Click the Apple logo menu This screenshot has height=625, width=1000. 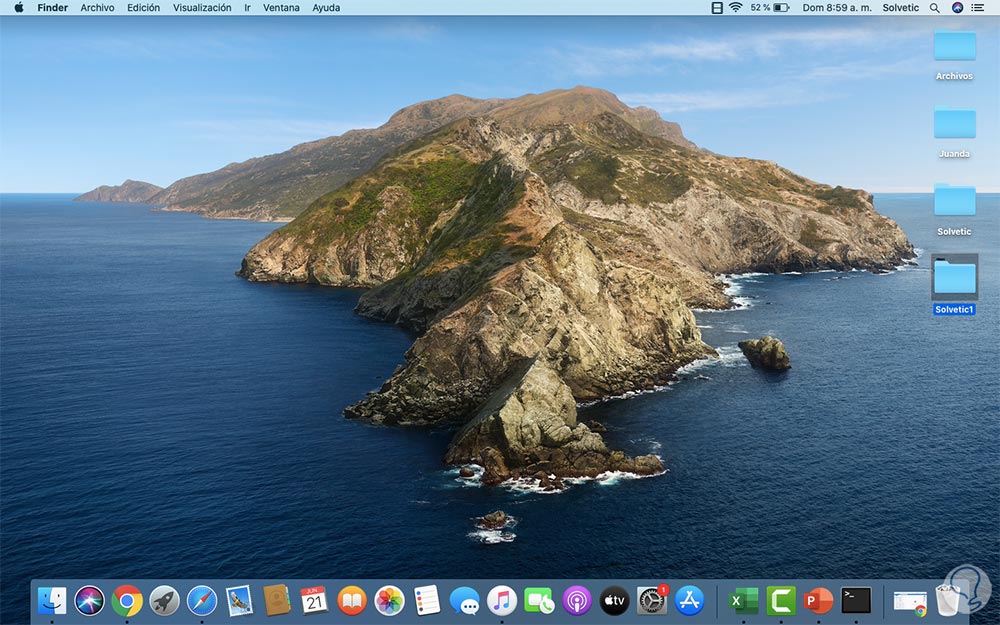18,8
